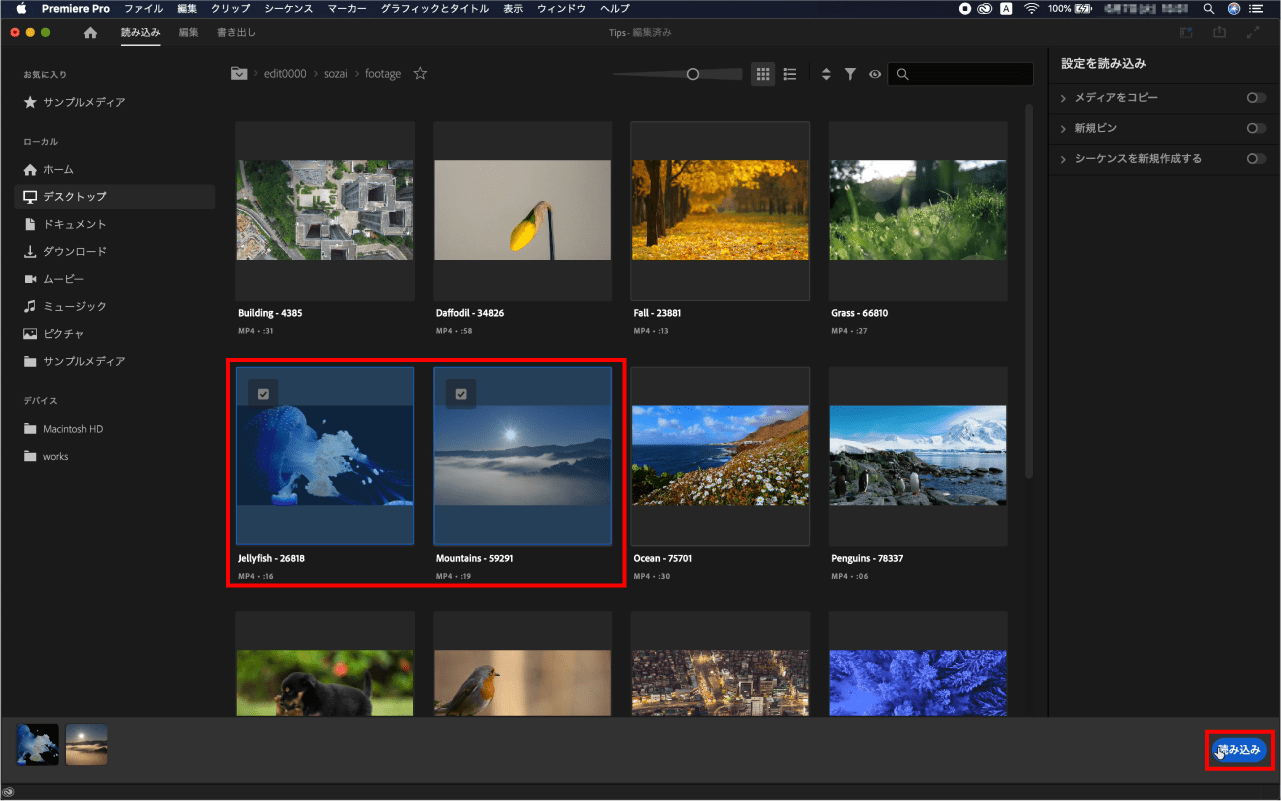Open グラフィックとタイトル menu
Screen dimensions: 1281x801
435,8
